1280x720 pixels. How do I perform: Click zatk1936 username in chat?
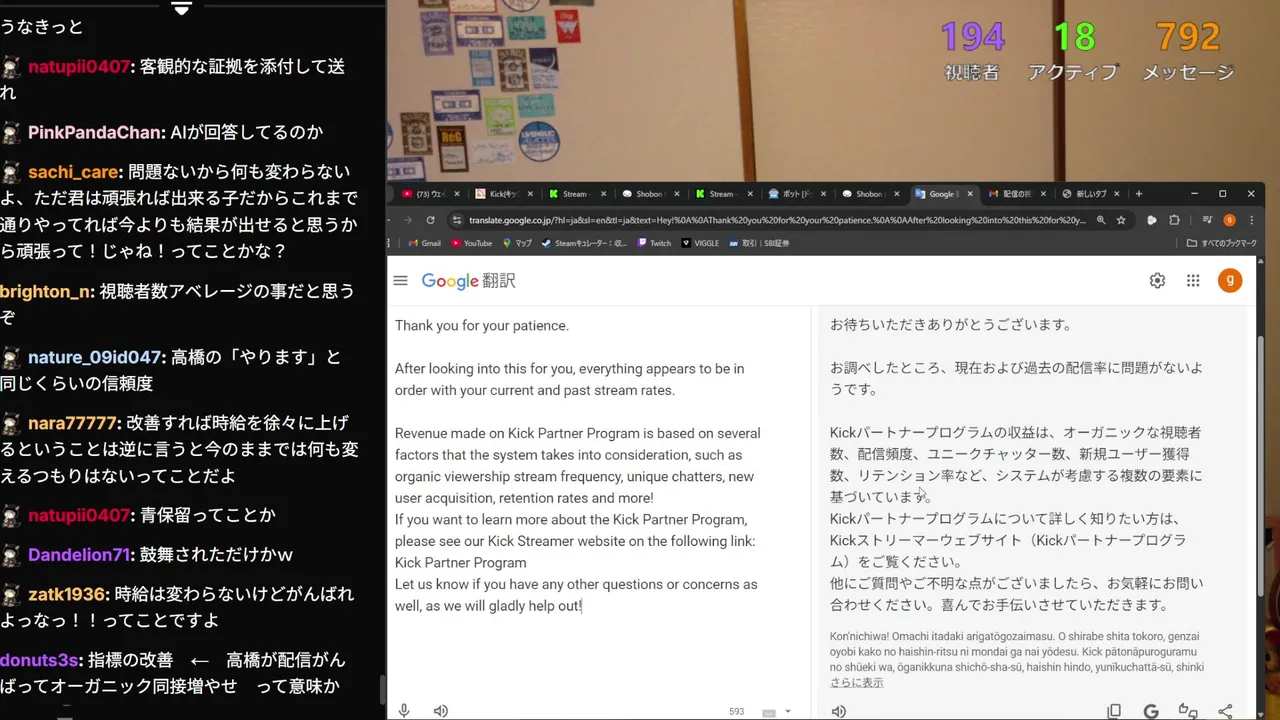67,594
